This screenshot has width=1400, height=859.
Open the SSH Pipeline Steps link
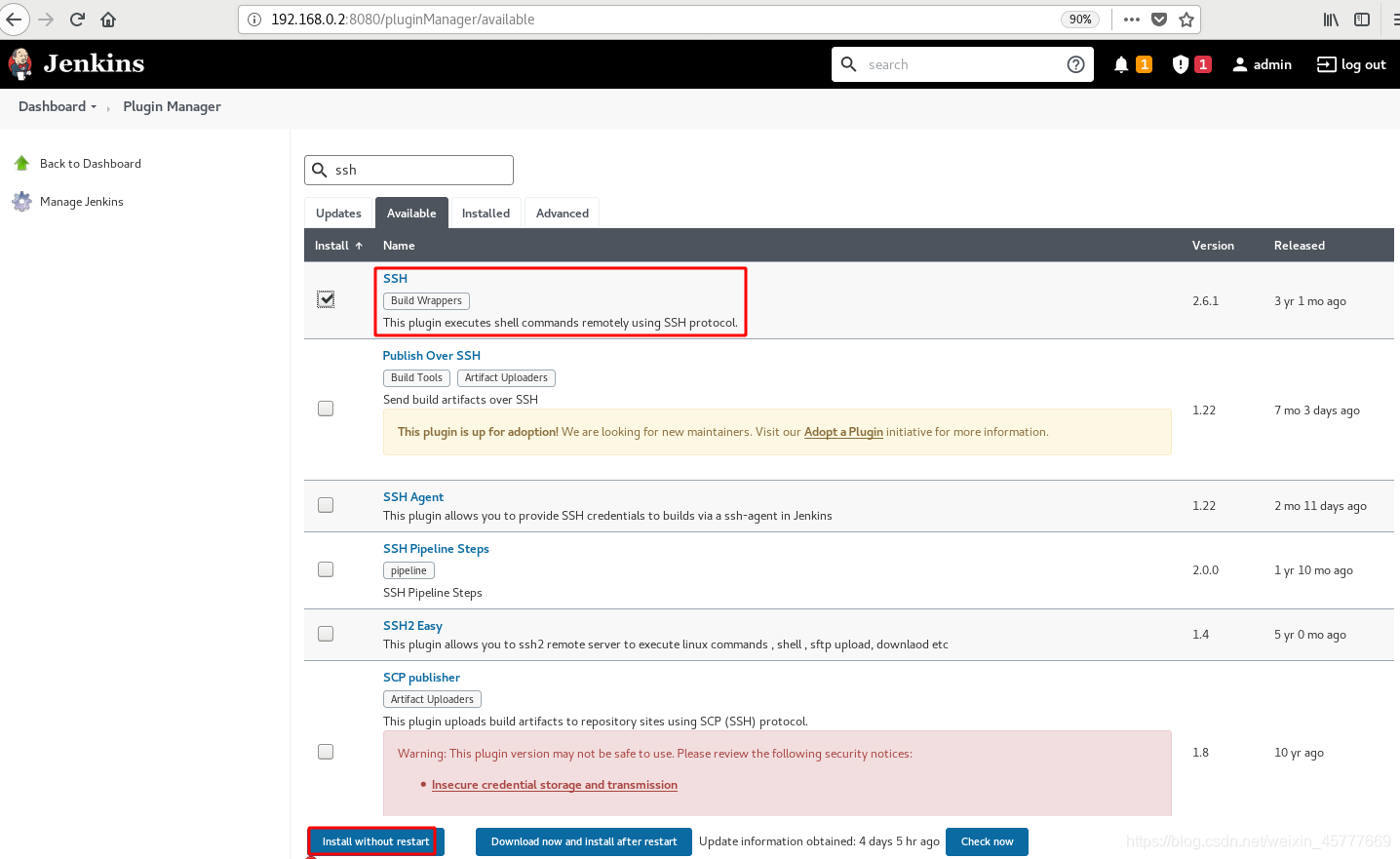(436, 549)
